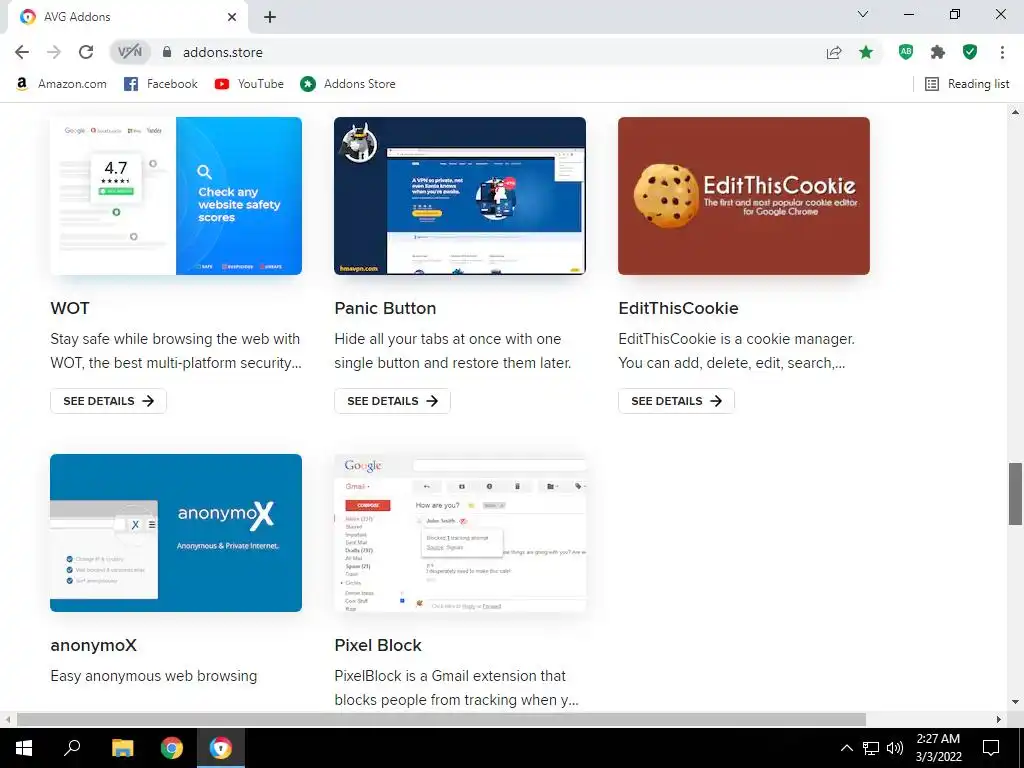Click the volume speaker tray icon

pyautogui.click(x=895, y=748)
